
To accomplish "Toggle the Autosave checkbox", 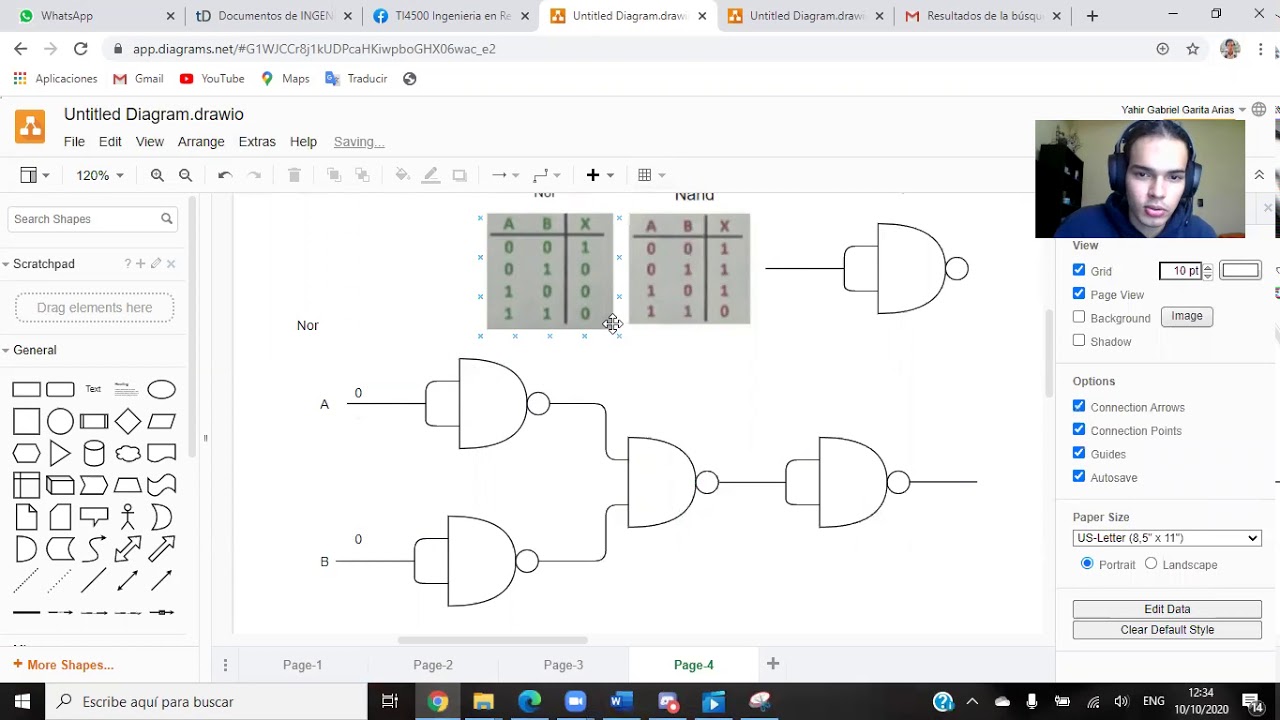I will tap(1079, 477).
